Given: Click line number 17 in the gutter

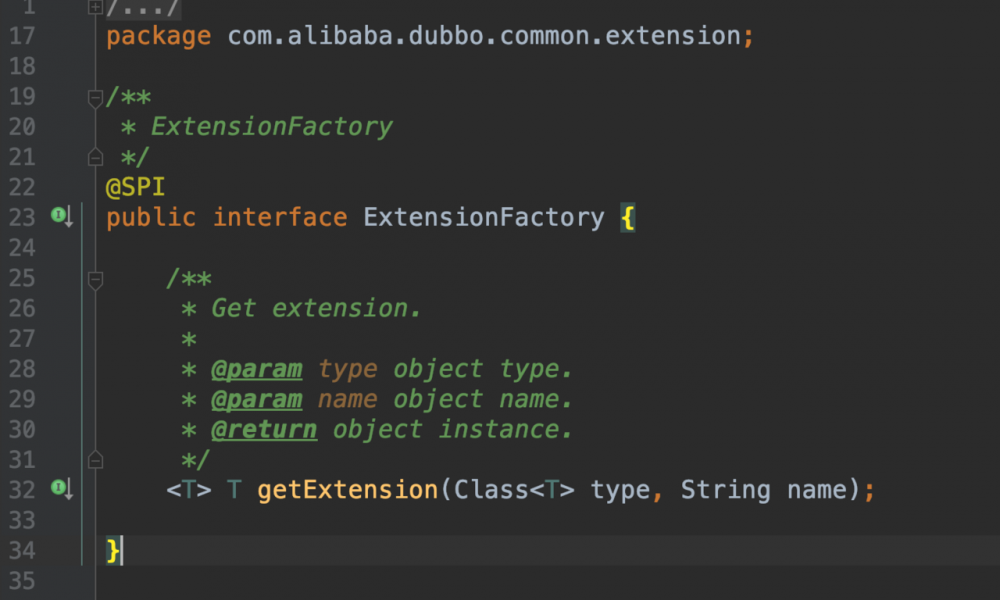Looking at the screenshot, I should (22, 37).
